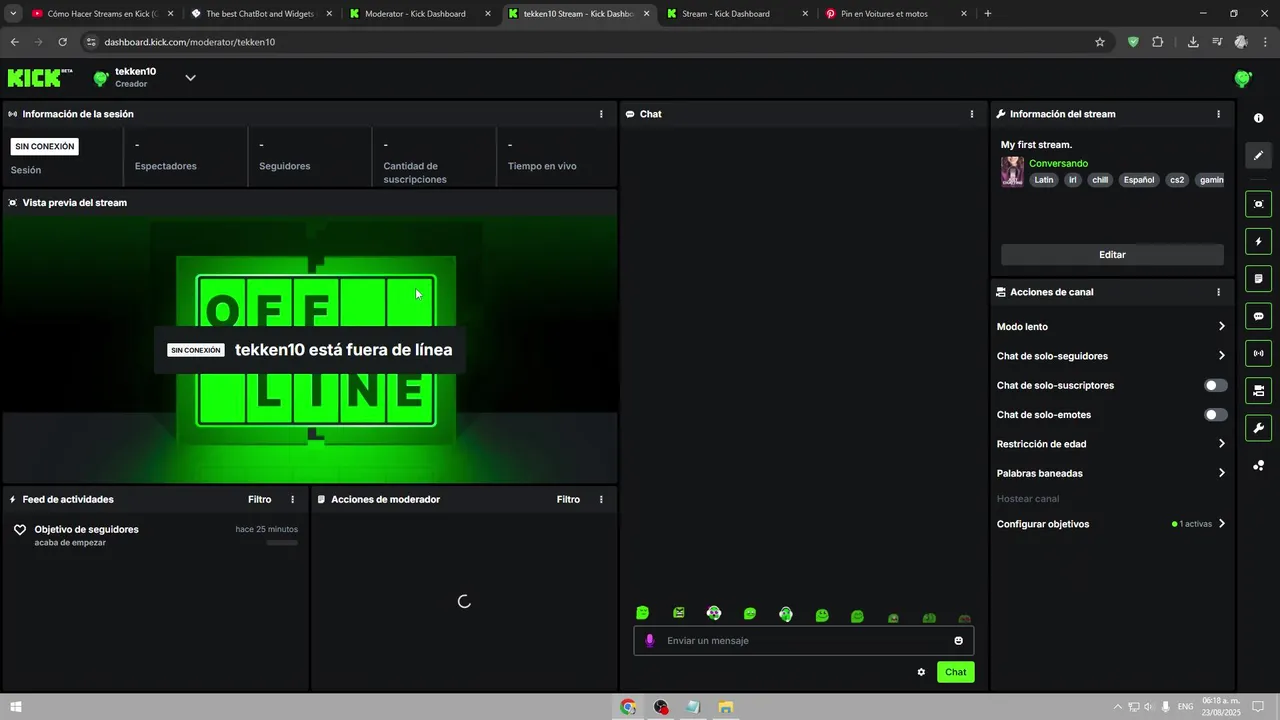1280x720 pixels.
Task: Open the wrench tools sidebar icon
Action: click(x=1258, y=428)
